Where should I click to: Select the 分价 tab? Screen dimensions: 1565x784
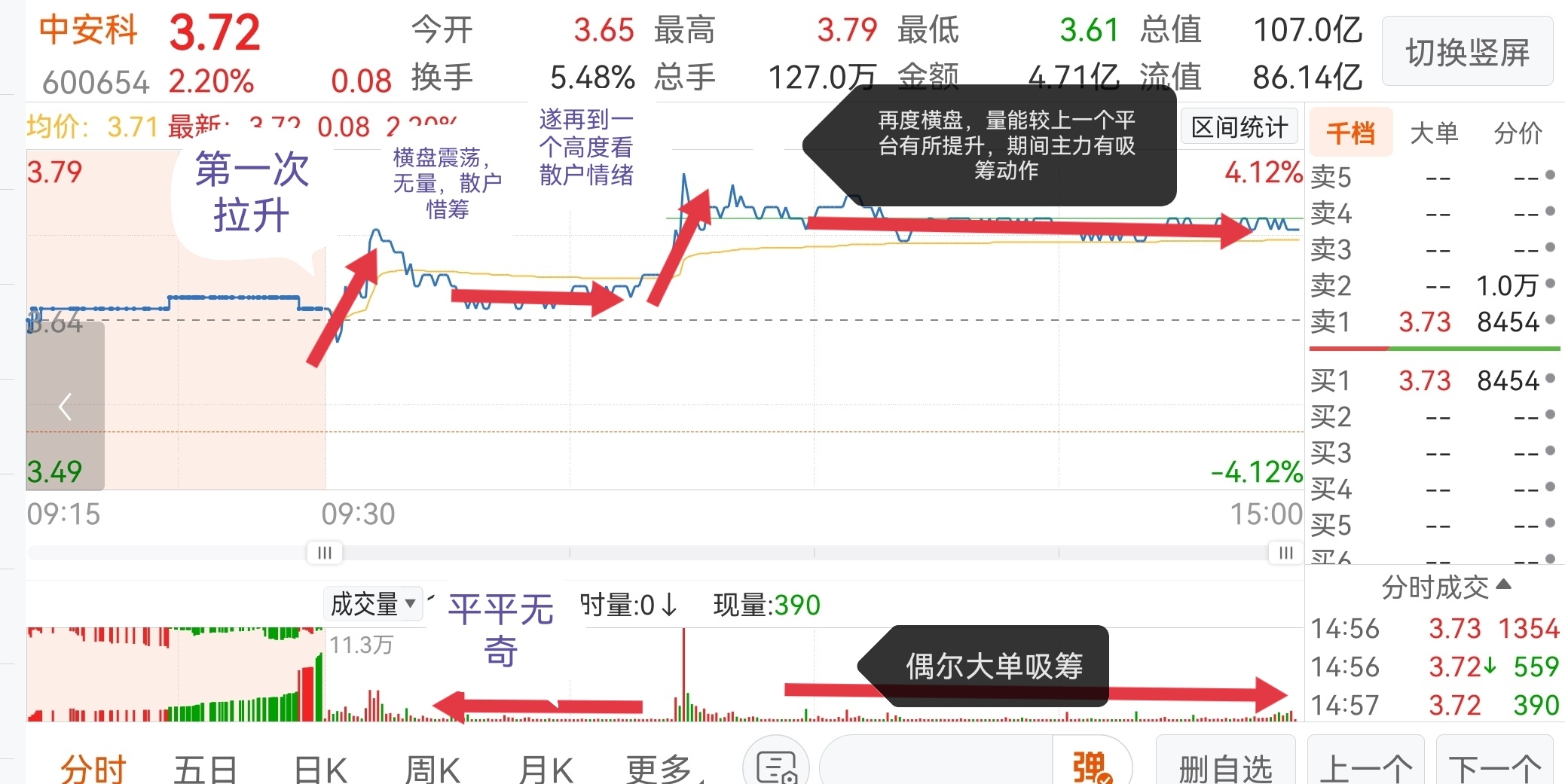(1518, 133)
